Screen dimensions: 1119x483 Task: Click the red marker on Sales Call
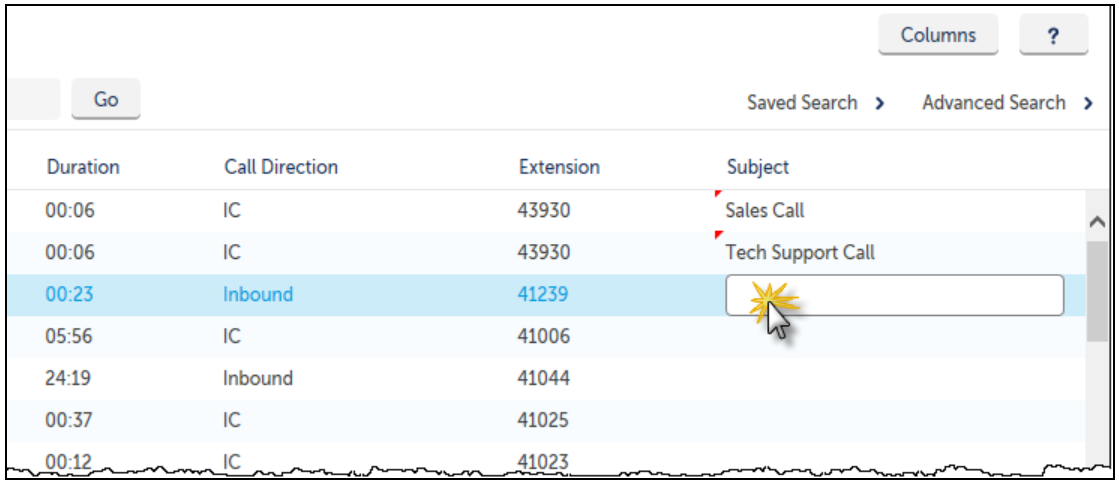pos(719,193)
